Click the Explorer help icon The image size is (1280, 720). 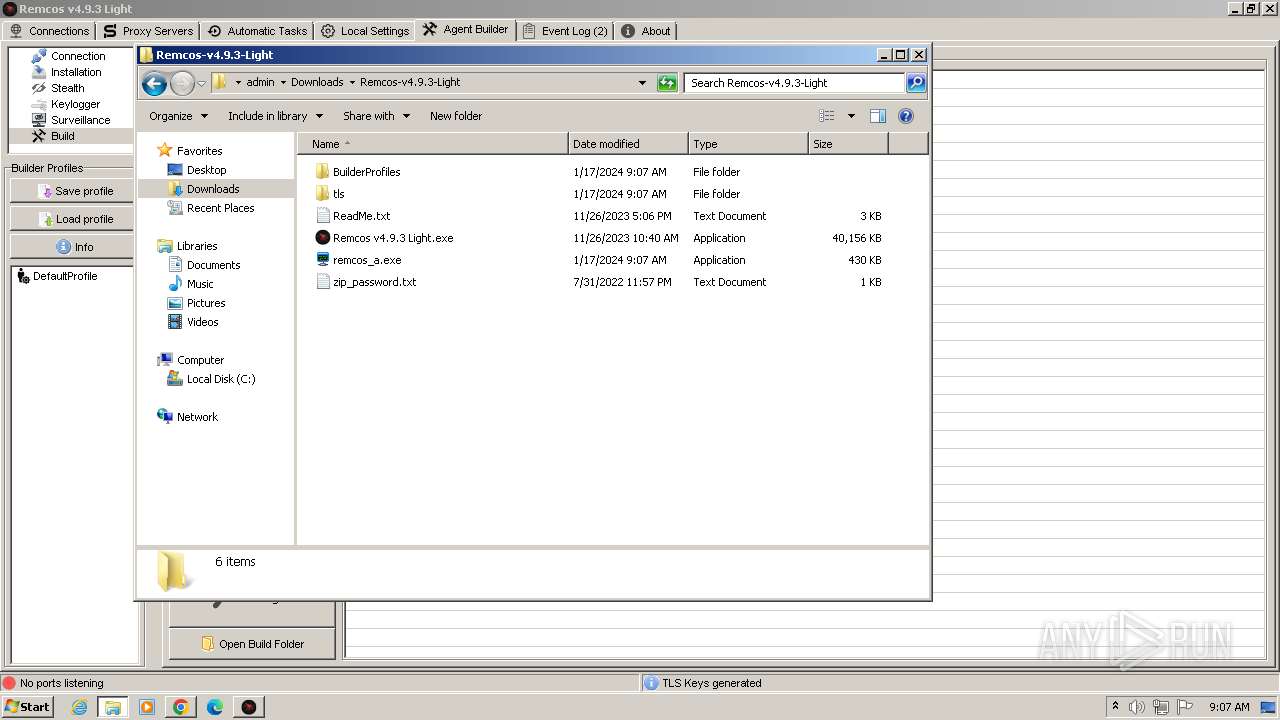[x=906, y=116]
